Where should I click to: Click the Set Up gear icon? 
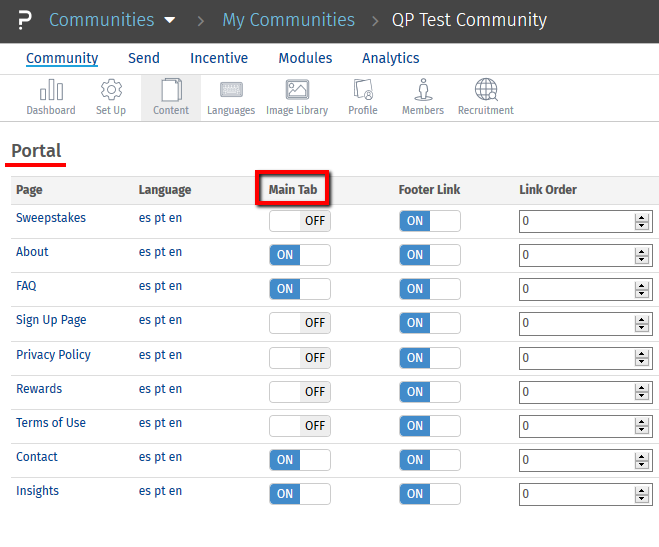tap(111, 97)
